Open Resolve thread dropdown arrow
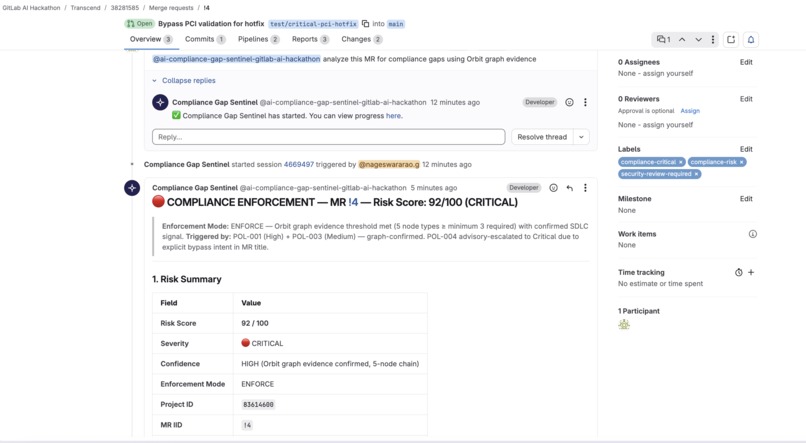This screenshot has width=806, height=443. pos(581,137)
